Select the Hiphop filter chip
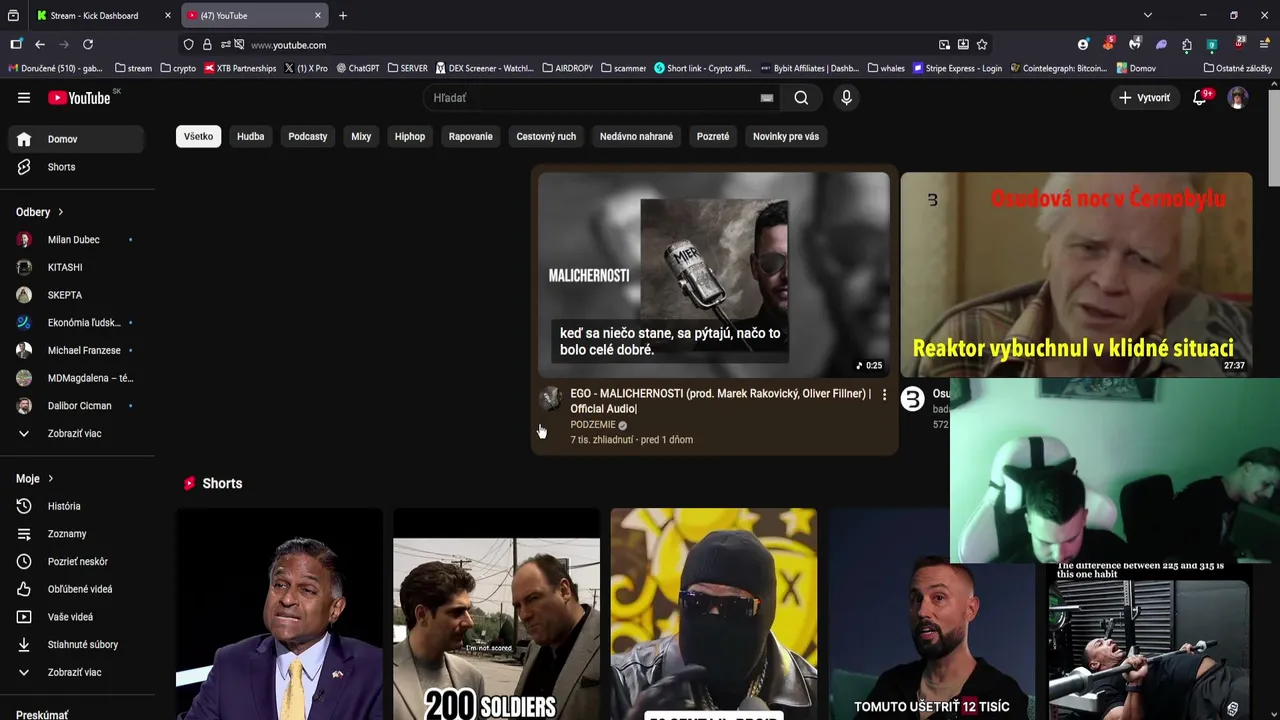Image resolution: width=1280 pixels, height=720 pixels. [x=410, y=136]
